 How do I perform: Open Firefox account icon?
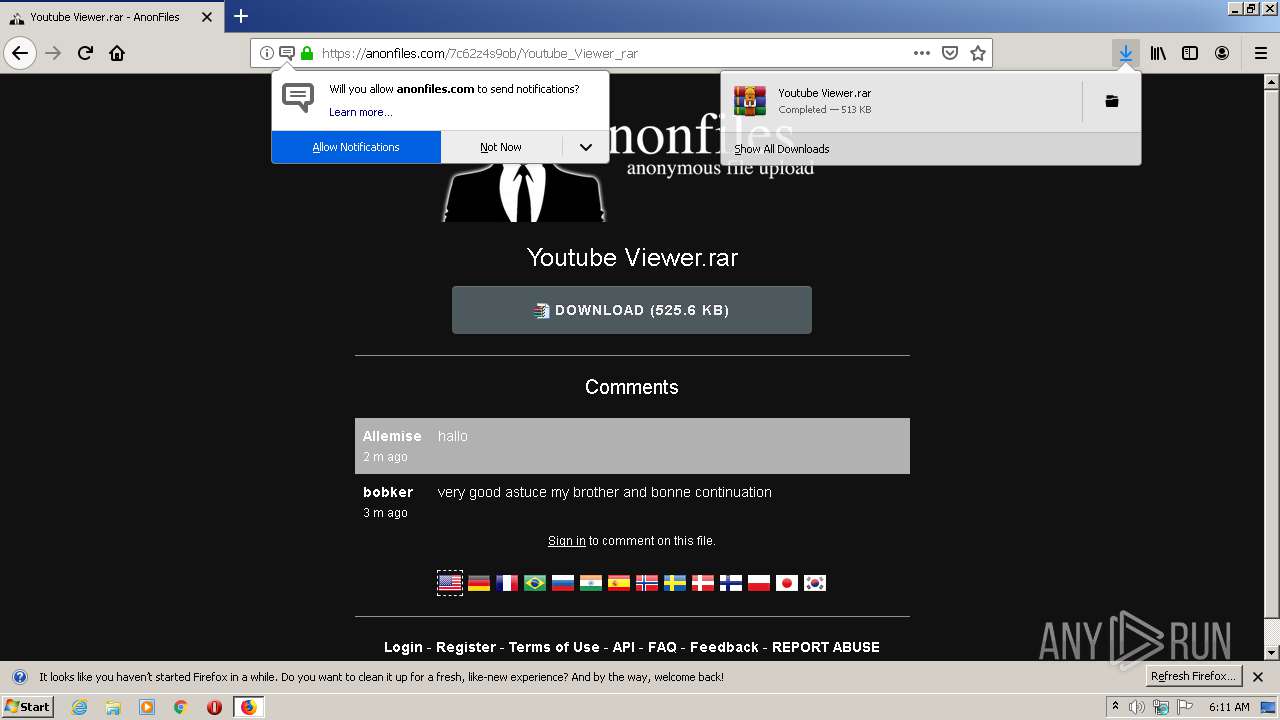point(1222,53)
